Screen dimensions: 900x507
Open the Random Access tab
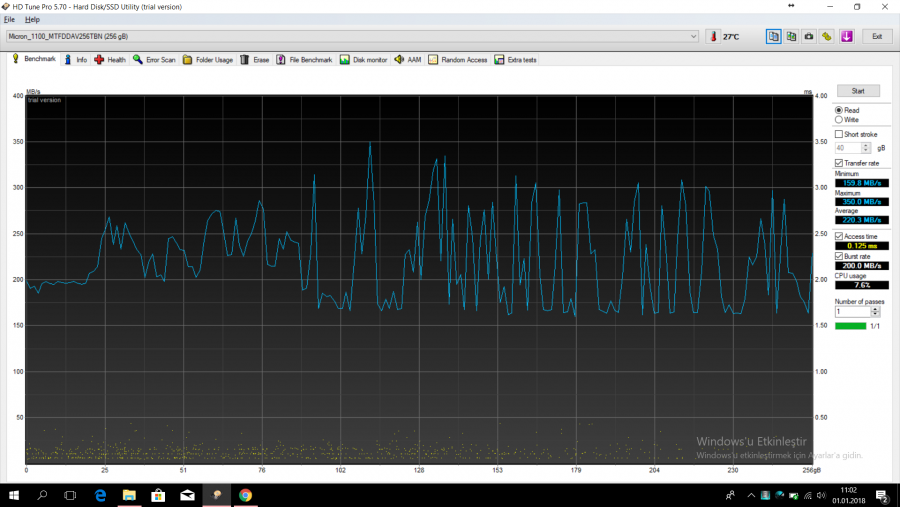tap(457, 60)
